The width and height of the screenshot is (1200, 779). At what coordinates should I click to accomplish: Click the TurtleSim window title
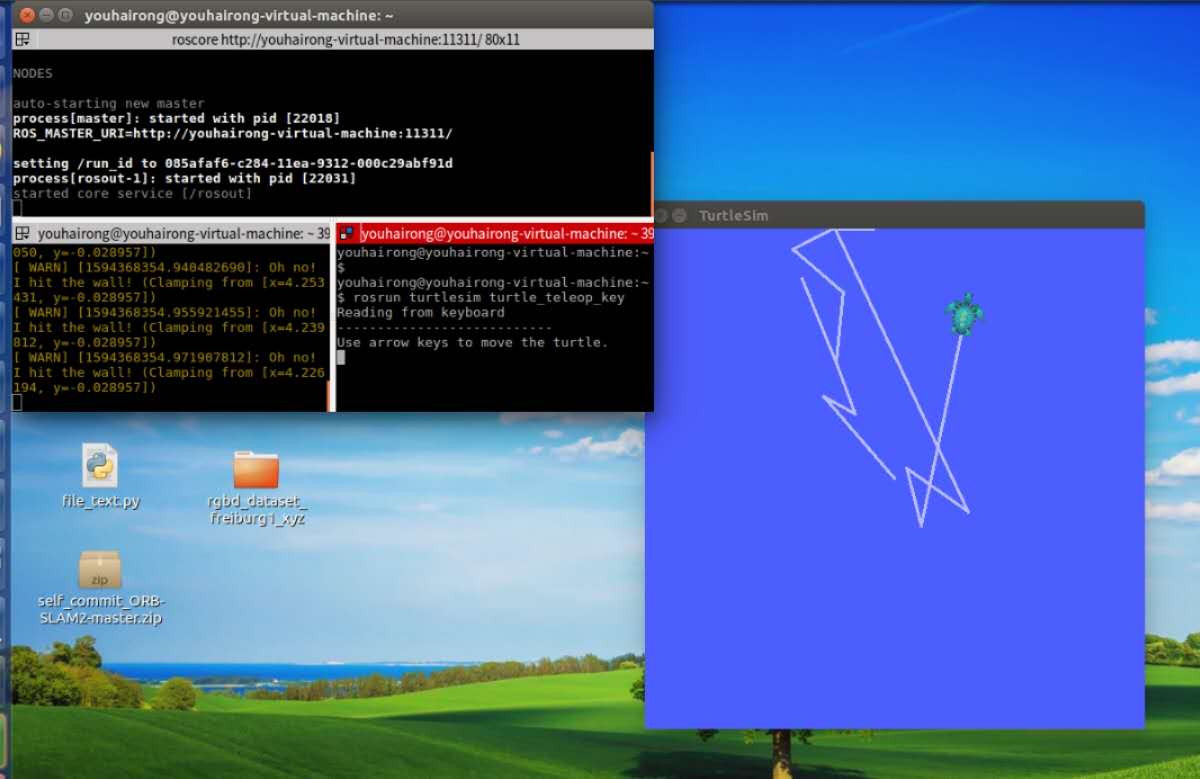[x=733, y=215]
